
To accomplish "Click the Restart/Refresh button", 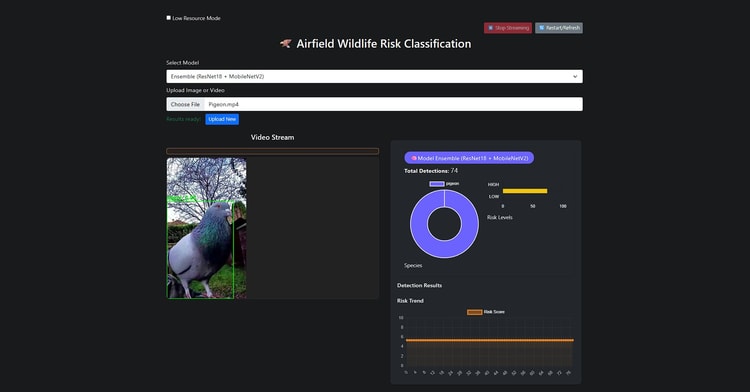I will pos(559,28).
